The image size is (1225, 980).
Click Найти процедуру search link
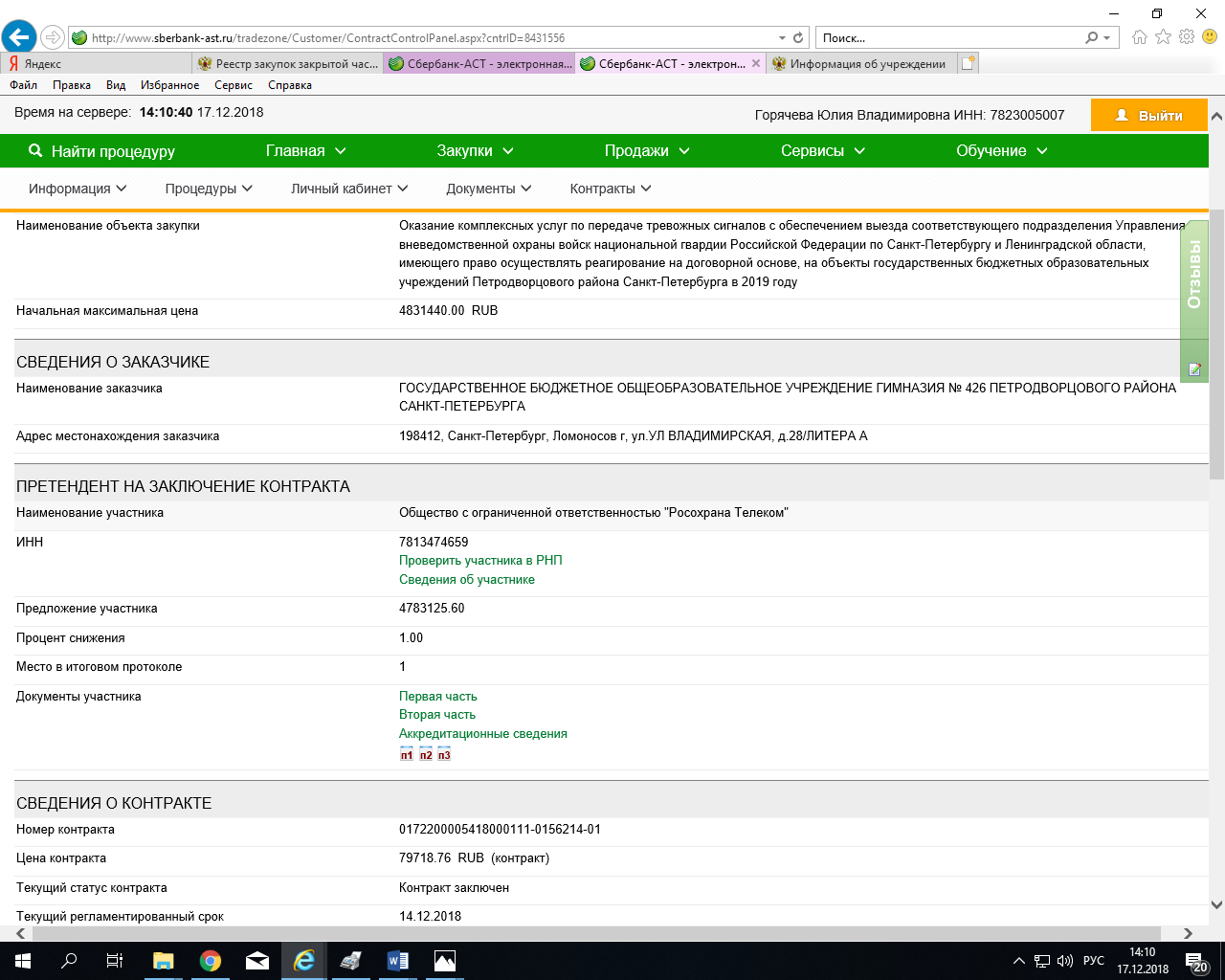point(101,151)
